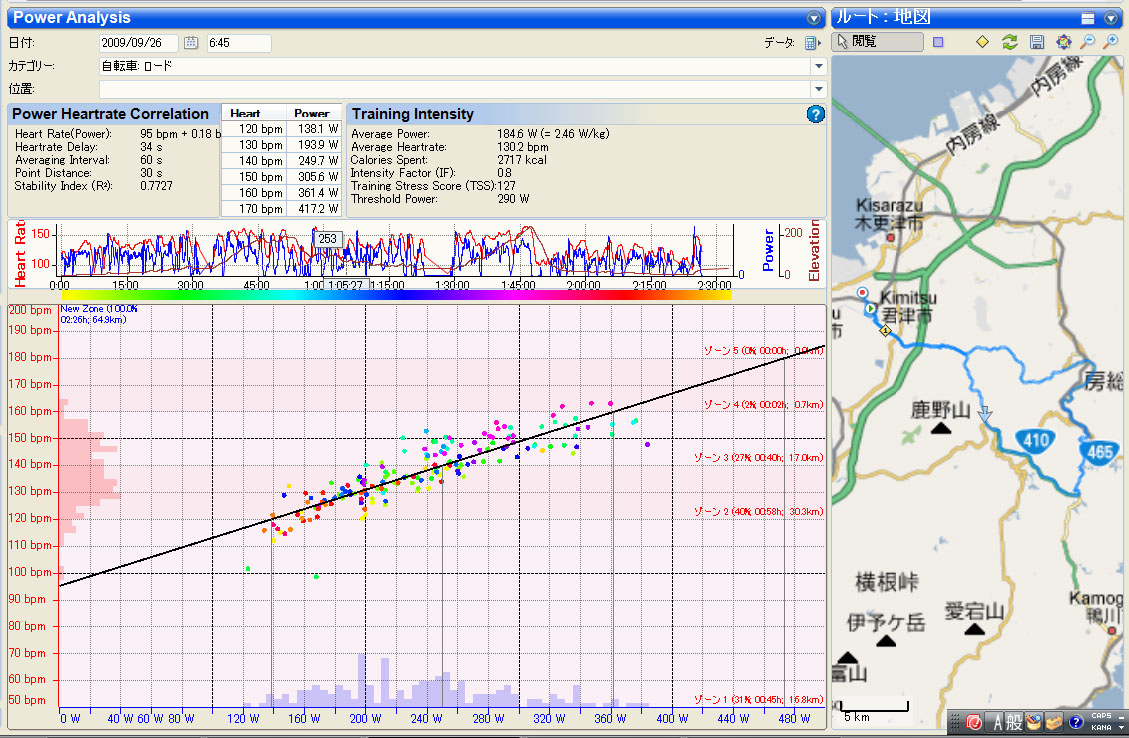Click the Heart column header
This screenshot has height=738, width=1129.
point(245,113)
